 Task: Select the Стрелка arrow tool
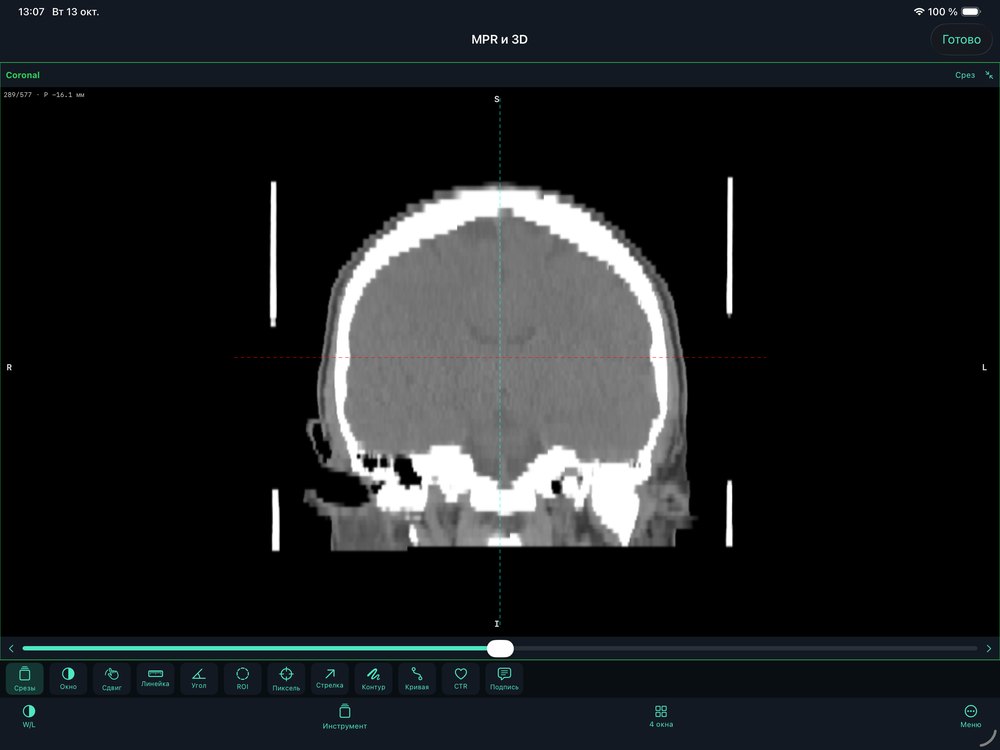[330, 678]
